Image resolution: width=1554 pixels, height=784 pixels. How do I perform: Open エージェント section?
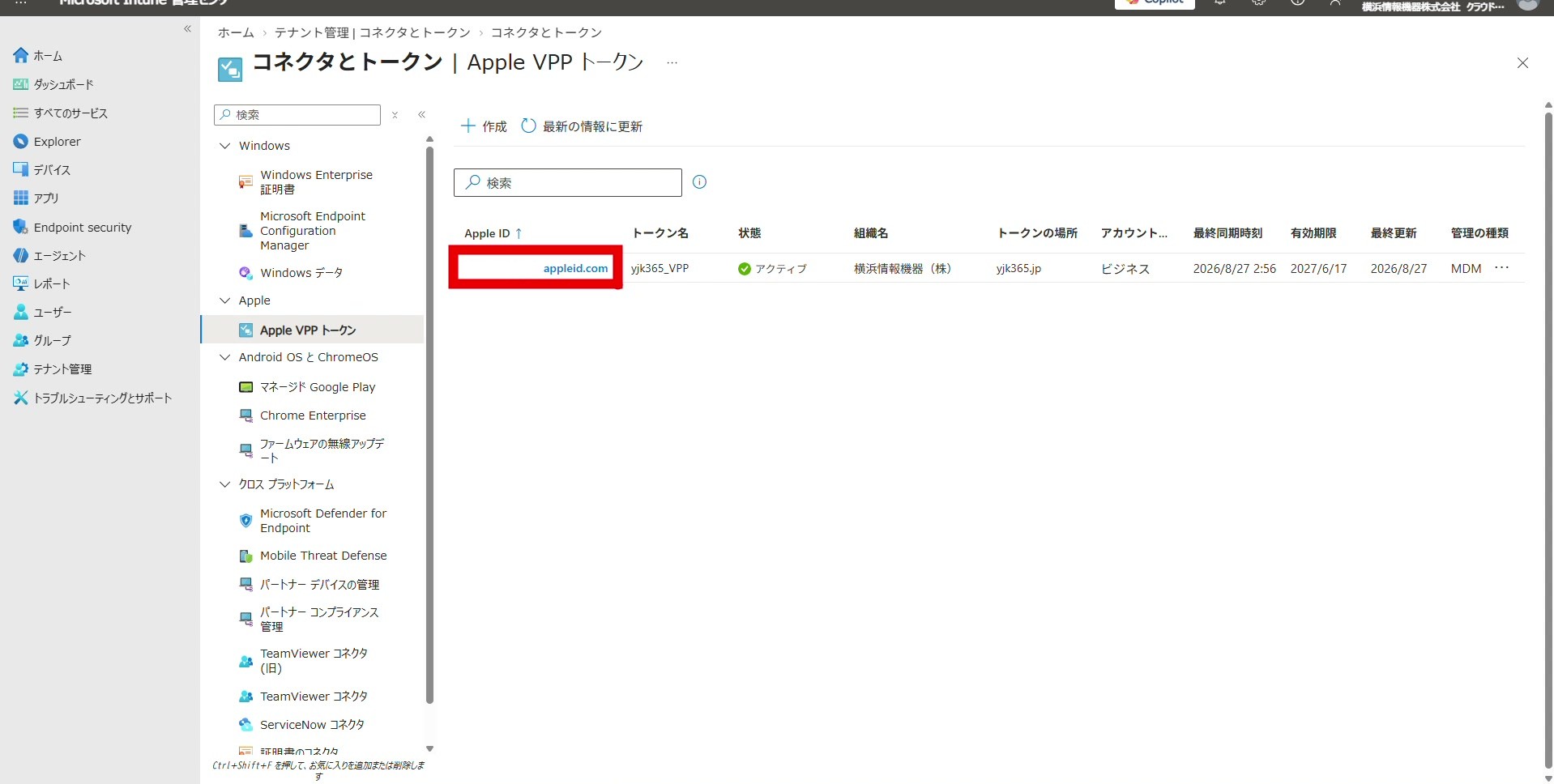coord(49,255)
